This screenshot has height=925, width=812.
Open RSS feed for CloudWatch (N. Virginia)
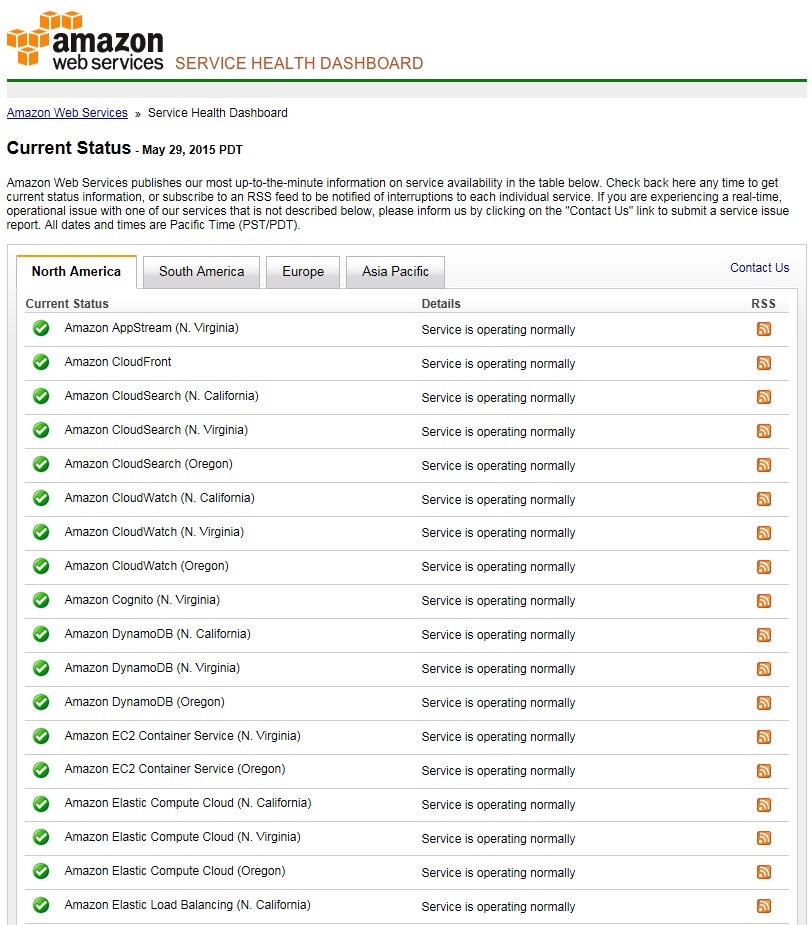[x=764, y=533]
